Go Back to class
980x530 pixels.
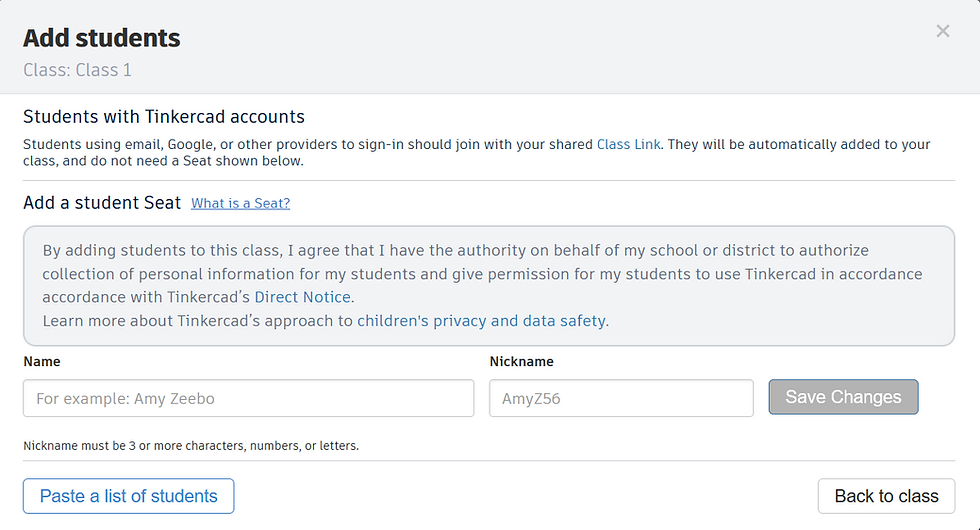point(886,496)
